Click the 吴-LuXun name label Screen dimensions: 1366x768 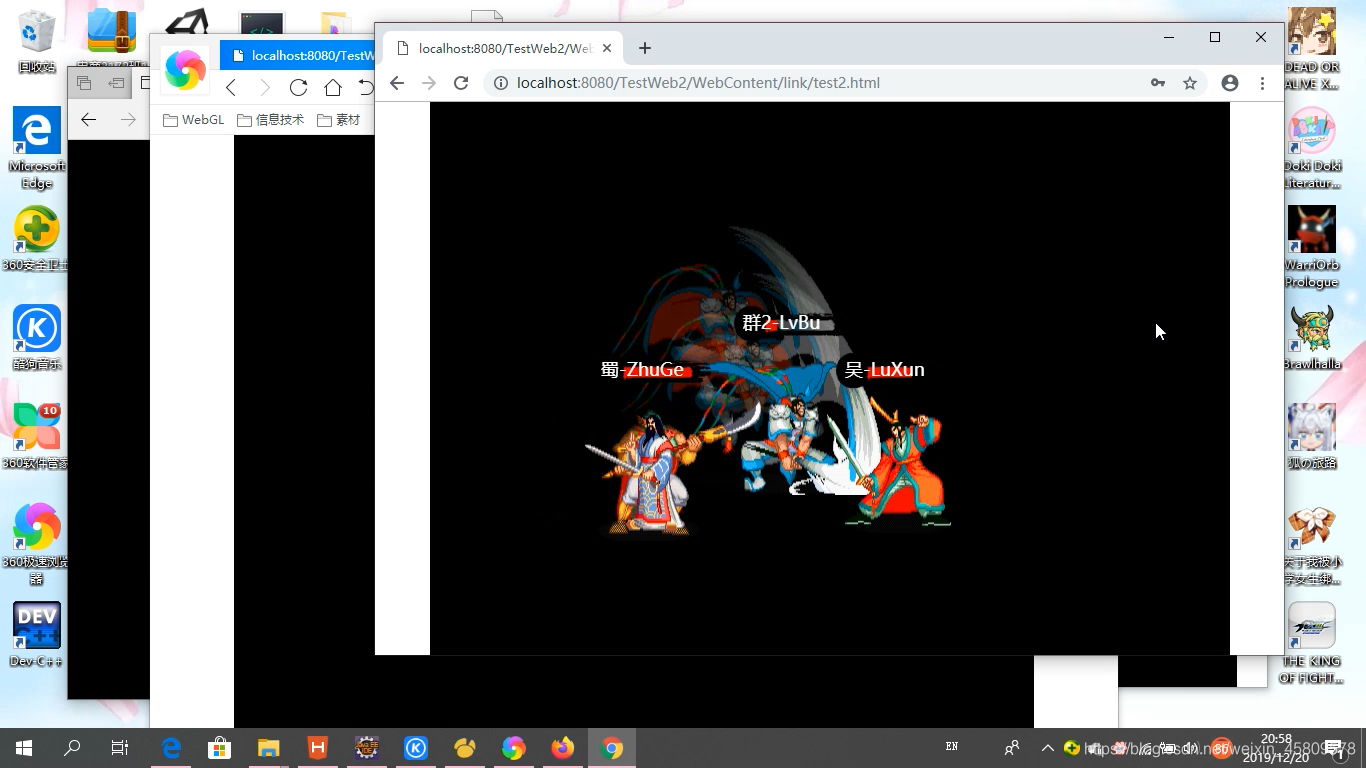[884, 370]
